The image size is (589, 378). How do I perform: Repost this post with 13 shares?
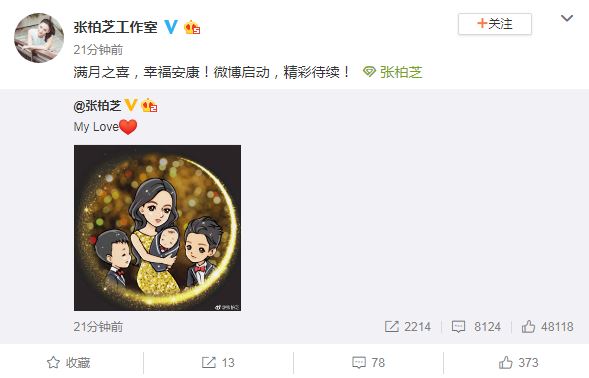(218, 363)
